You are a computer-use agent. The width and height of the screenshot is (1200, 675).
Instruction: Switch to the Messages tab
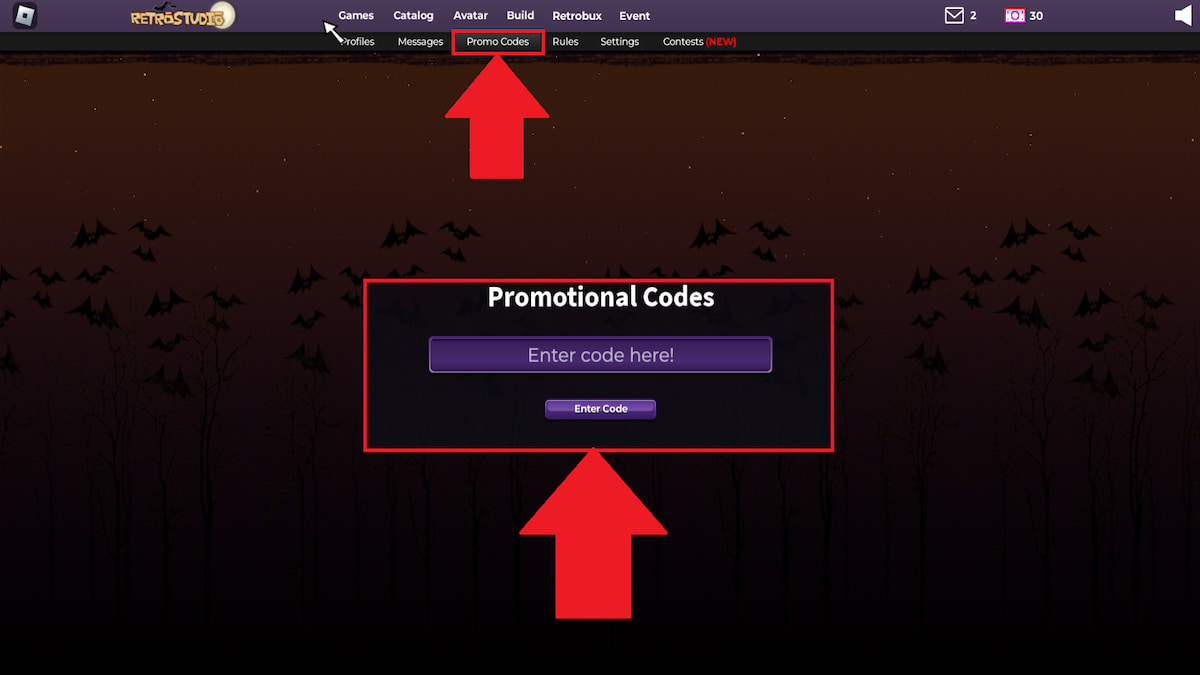420,42
